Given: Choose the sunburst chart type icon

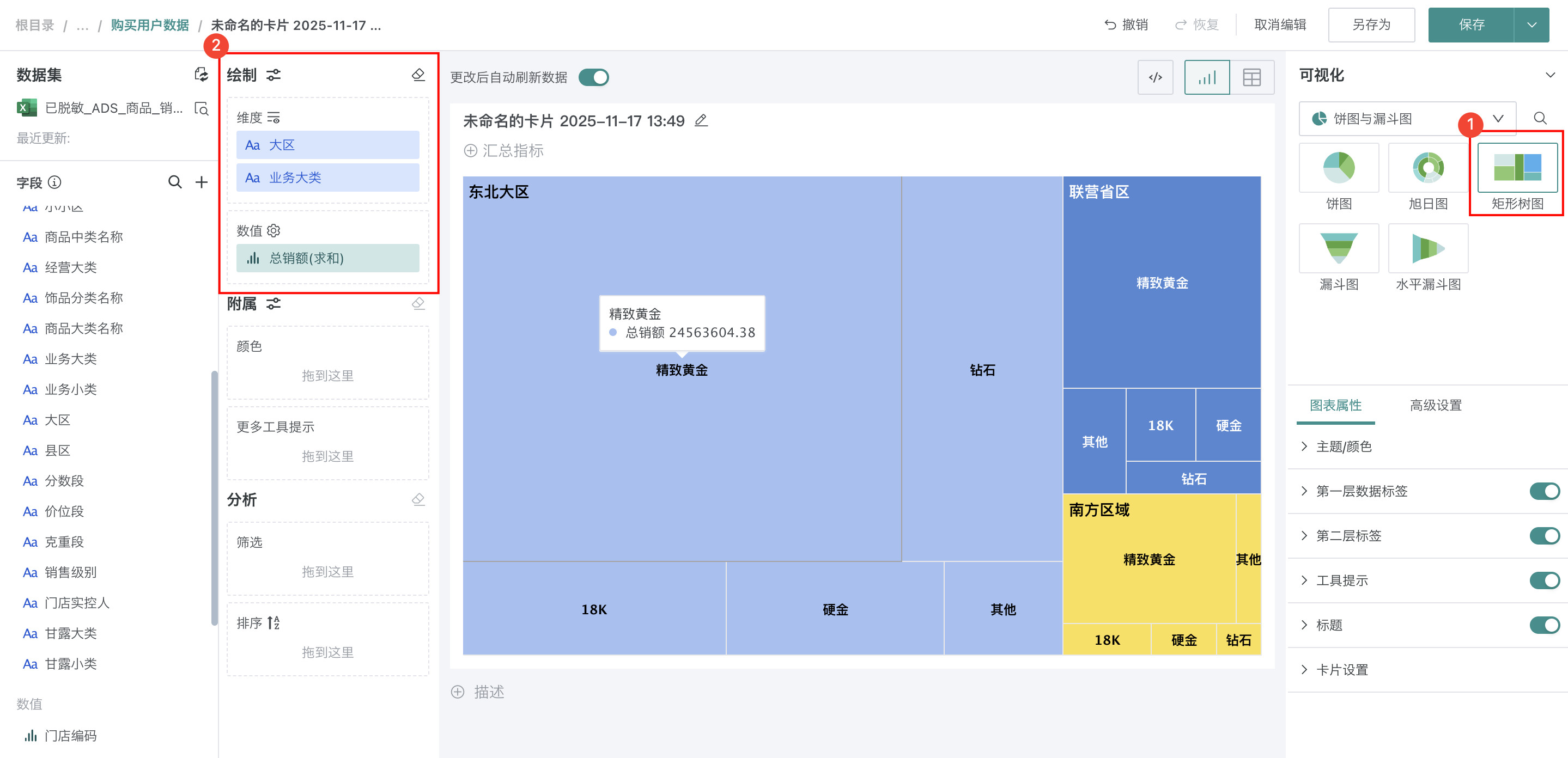Looking at the screenshot, I should point(1427,168).
